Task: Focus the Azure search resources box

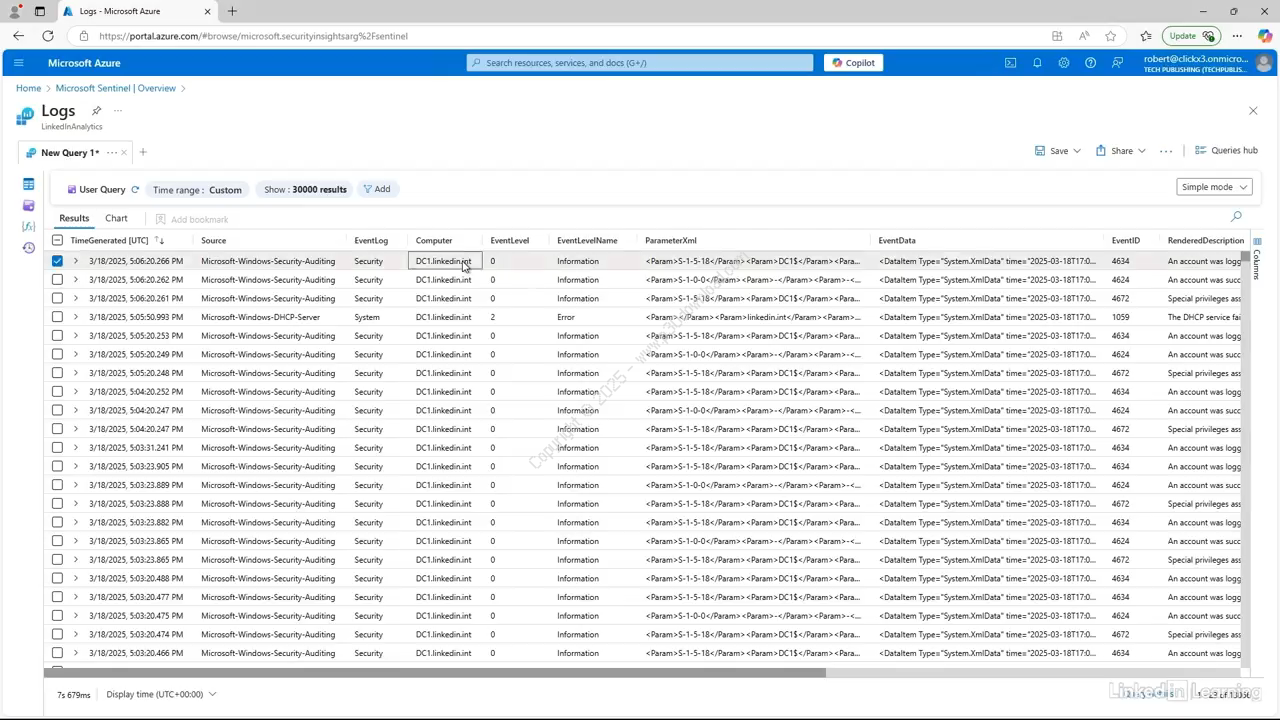Action: pyautogui.click(x=640, y=62)
